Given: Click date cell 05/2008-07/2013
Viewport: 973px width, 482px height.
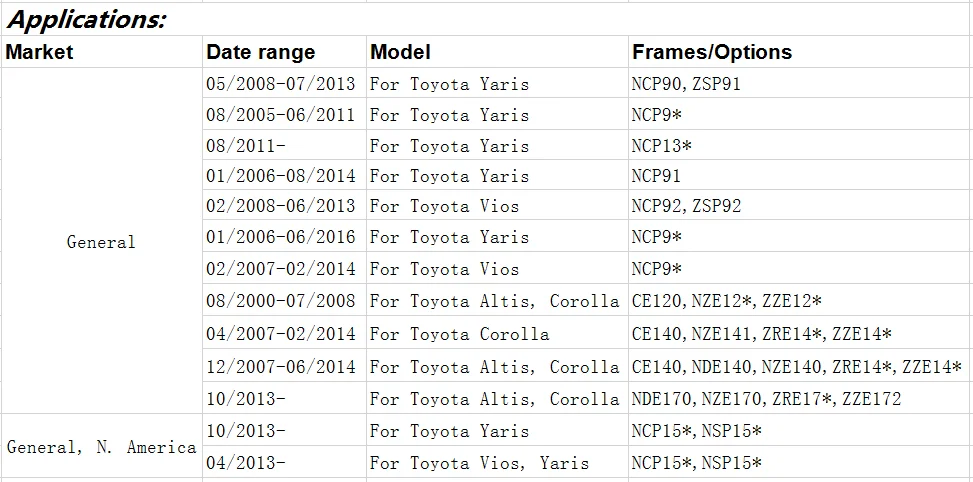Looking at the screenshot, I should [x=284, y=84].
